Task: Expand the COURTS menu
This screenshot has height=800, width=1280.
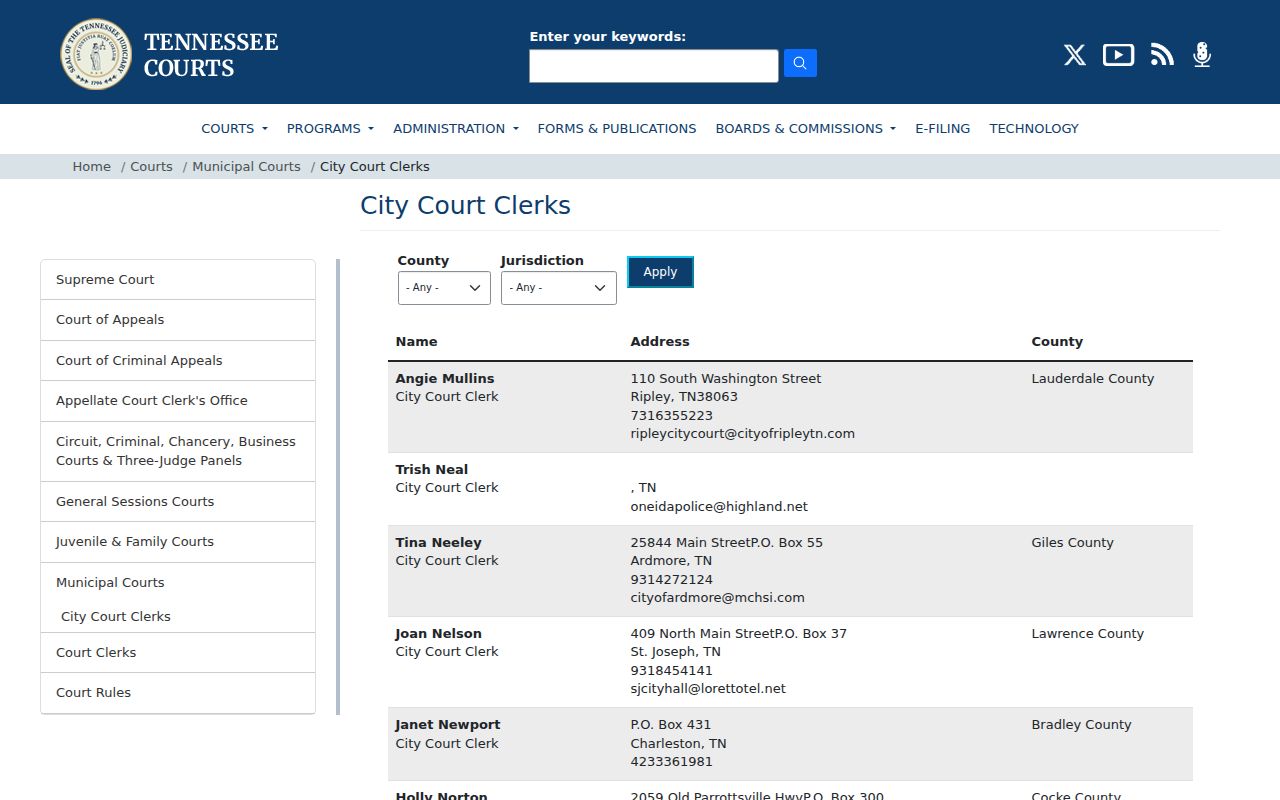Action: [234, 128]
